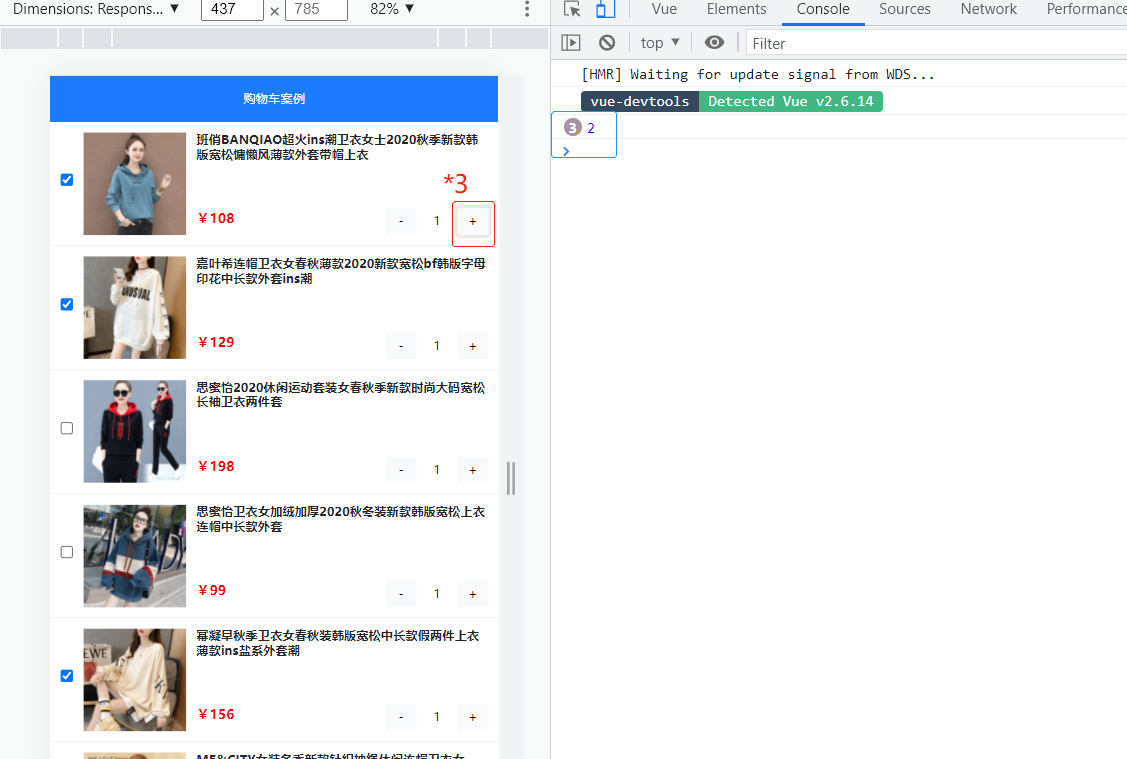Click the BANQIAO blue hoodie product thumbnail
The width and height of the screenshot is (1127, 759).
134,183
